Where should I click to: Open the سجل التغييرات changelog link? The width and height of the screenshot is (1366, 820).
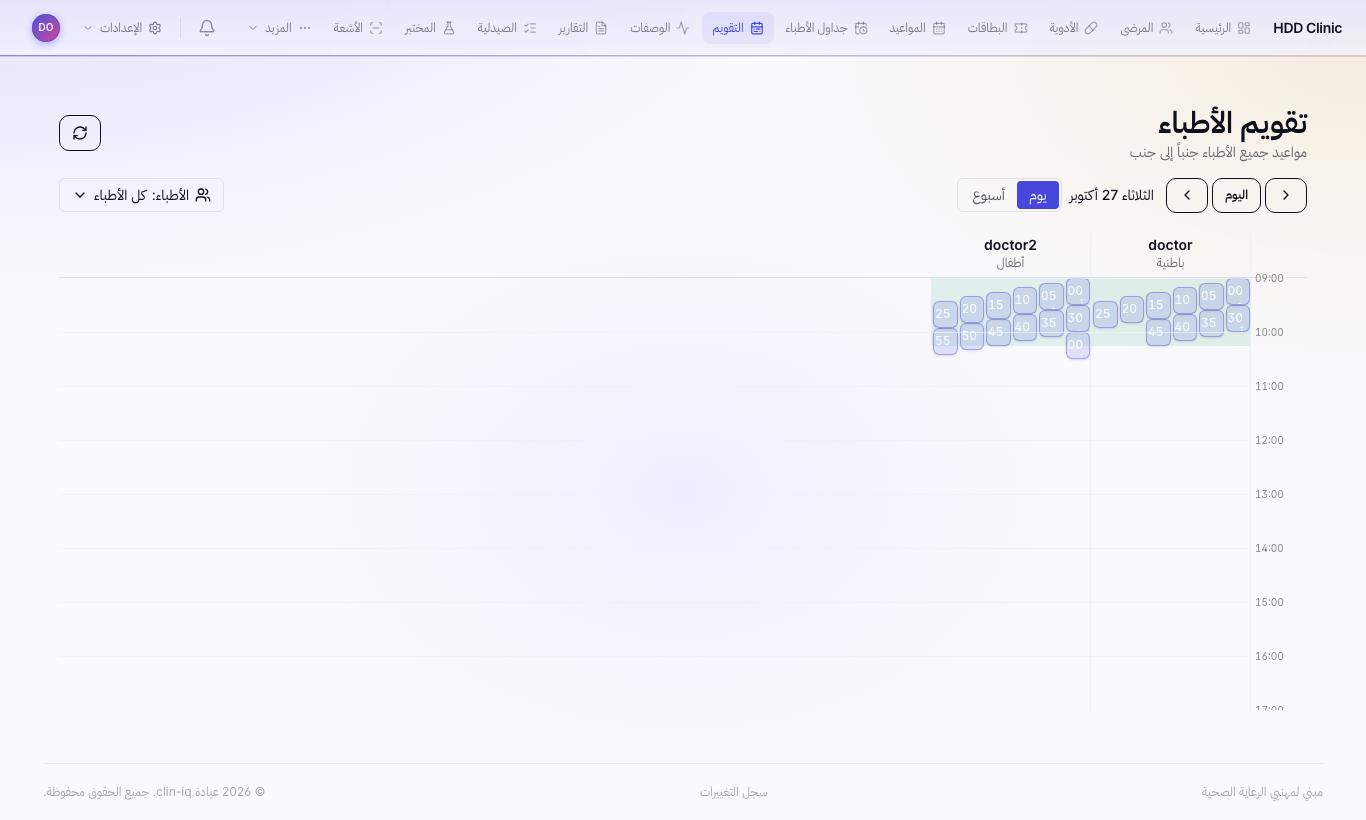pos(734,792)
